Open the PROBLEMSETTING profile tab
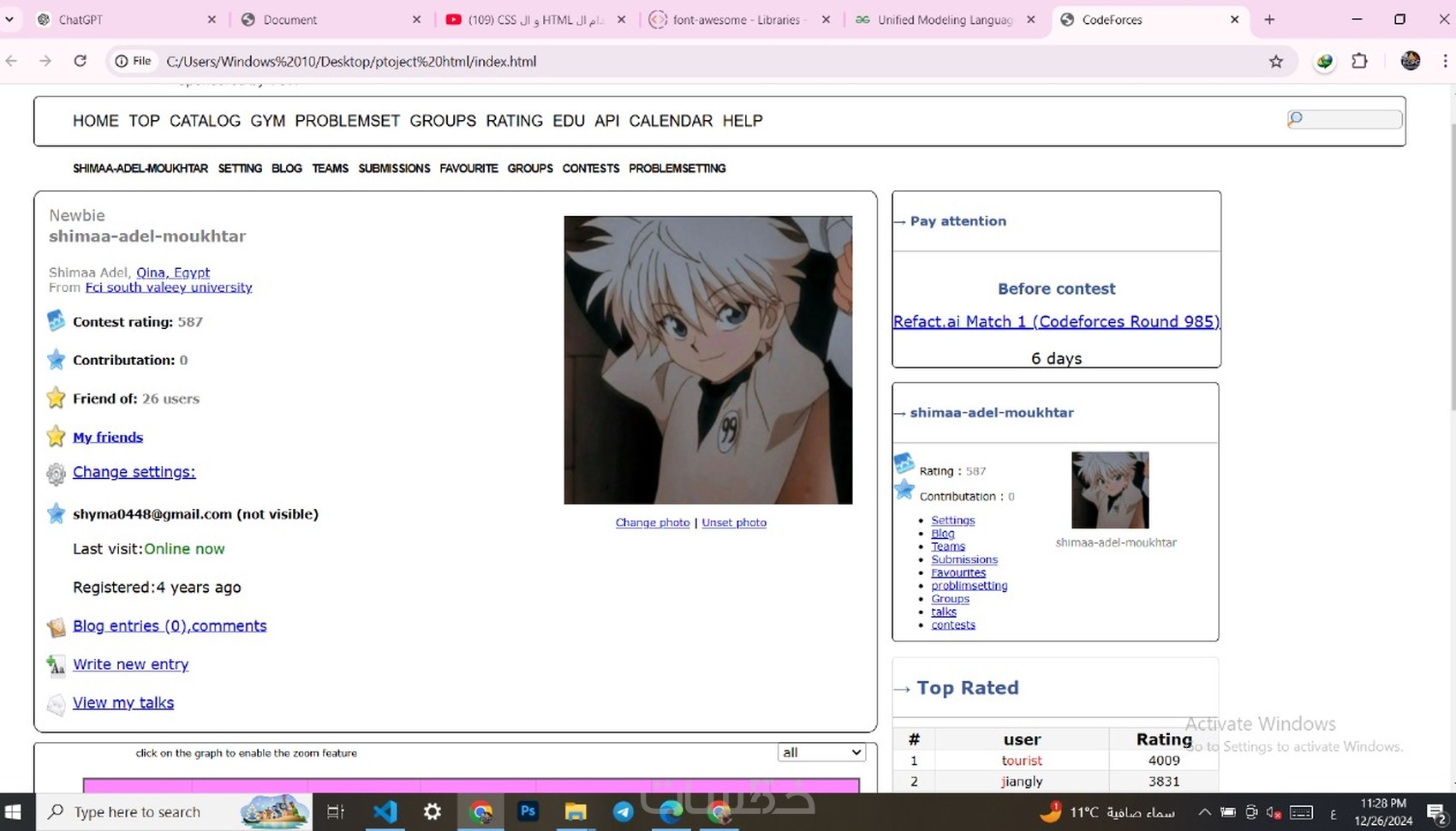This screenshot has height=831, width=1456. click(x=677, y=169)
